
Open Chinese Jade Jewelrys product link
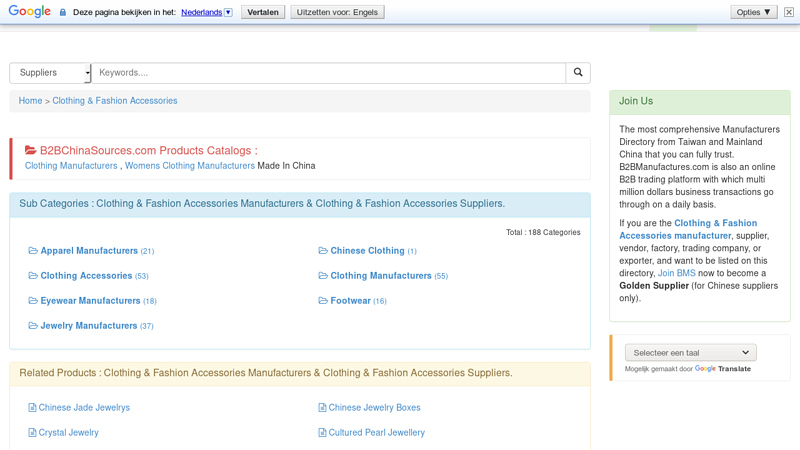tap(84, 407)
